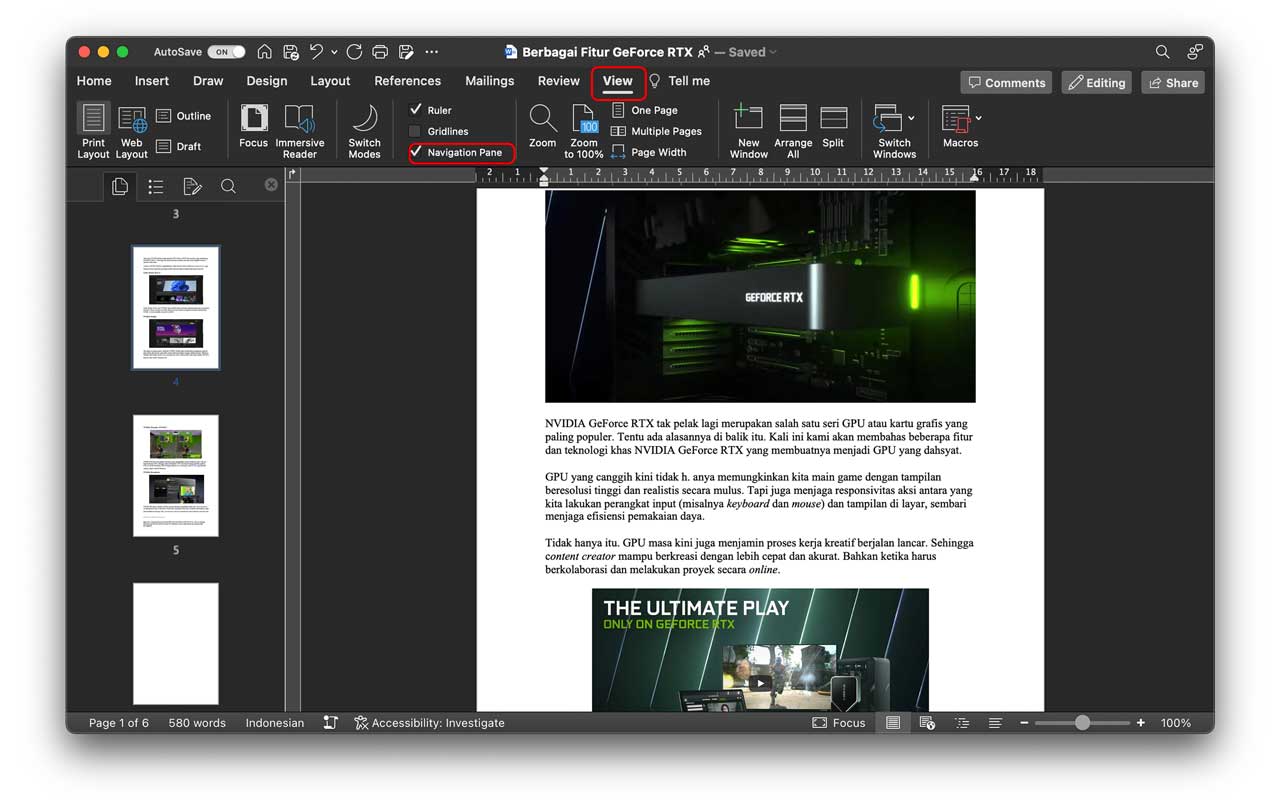This screenshot has width=1280, height=804.
Task: Switch Modes using the moon icon
Action: [364, 130]
